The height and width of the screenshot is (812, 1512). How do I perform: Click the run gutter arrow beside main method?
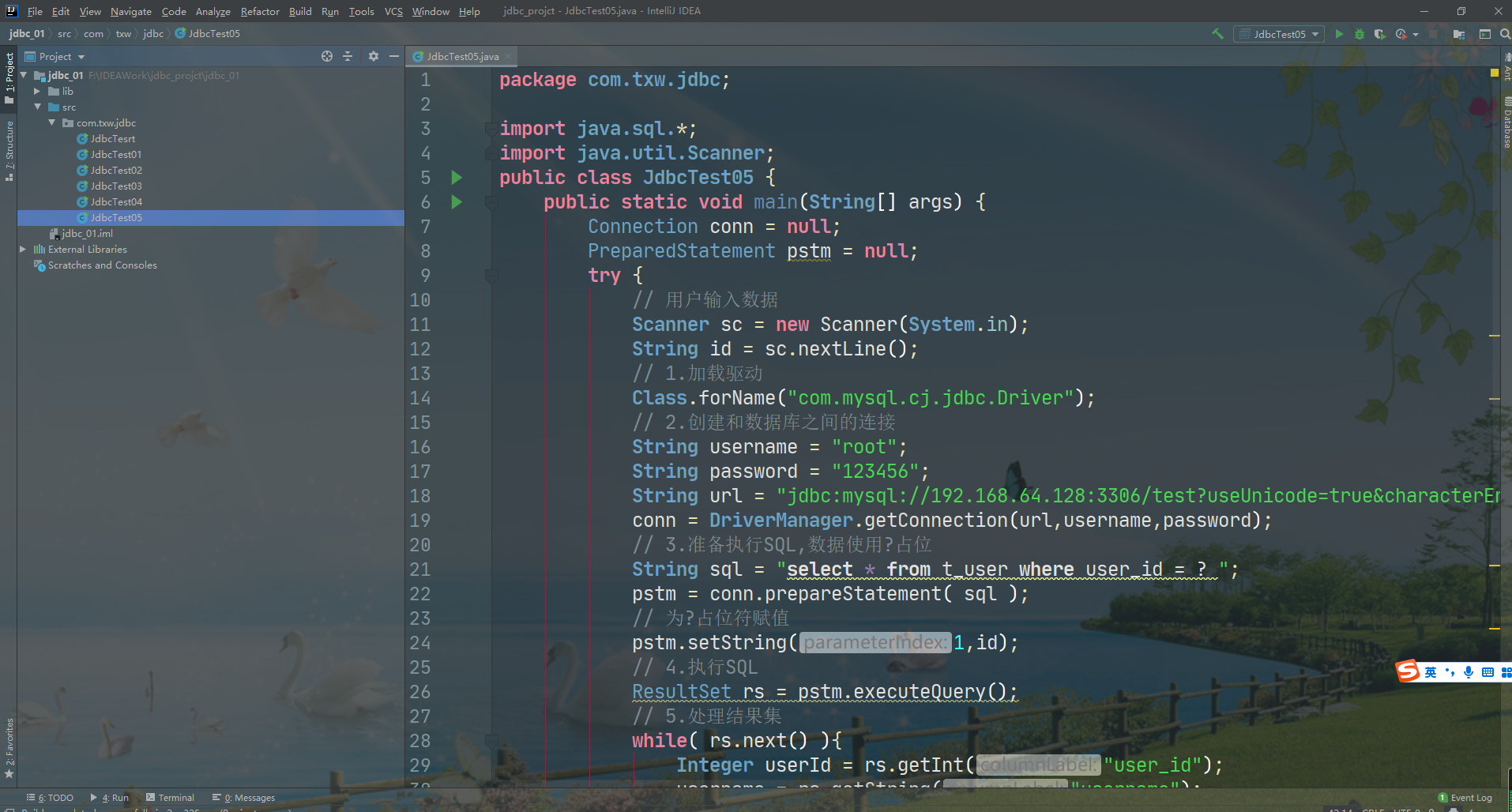[457, 202]
